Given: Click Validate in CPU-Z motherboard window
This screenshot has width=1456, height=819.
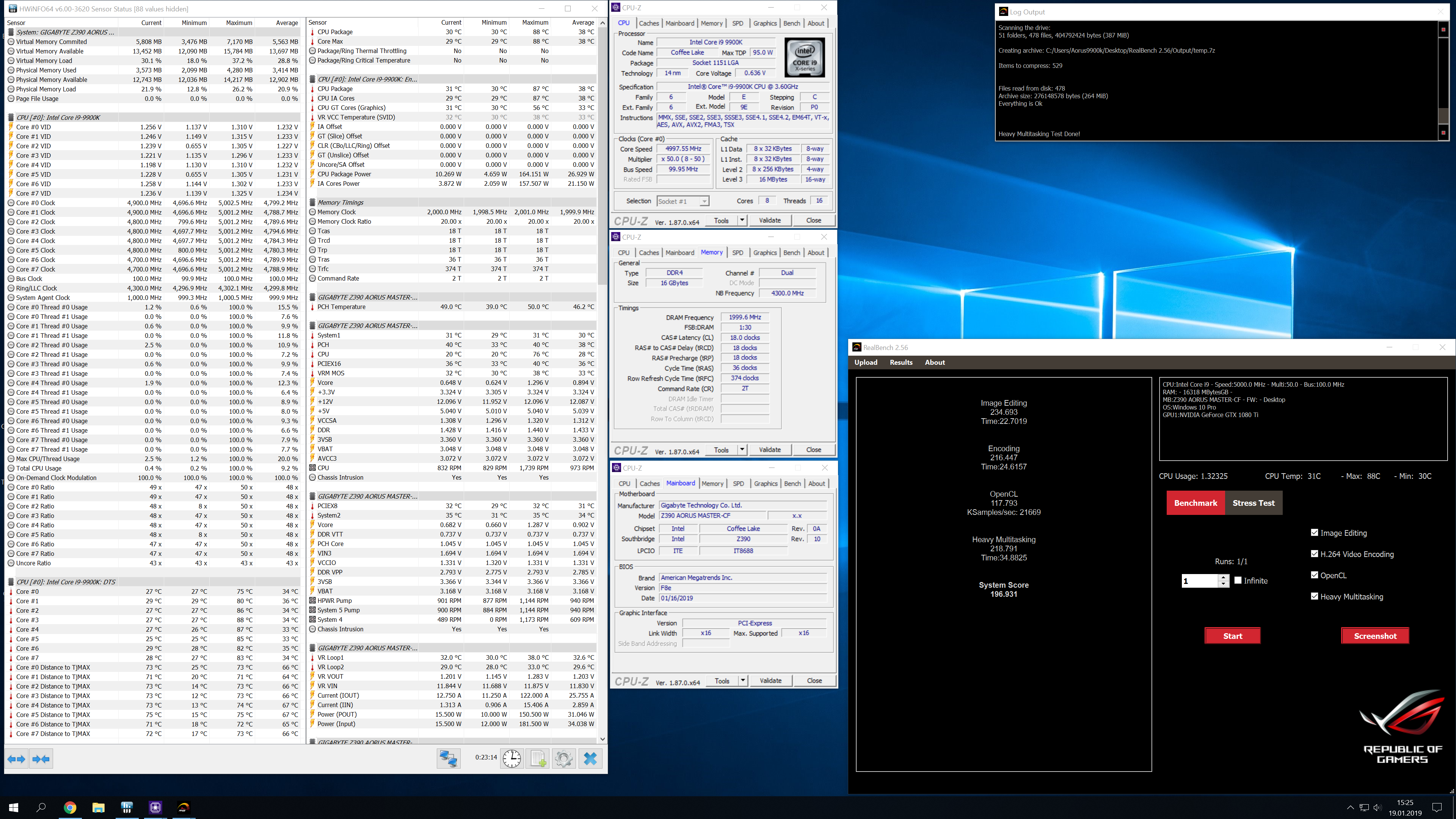Looking at the screenshot, I should [x=770, y=681].
